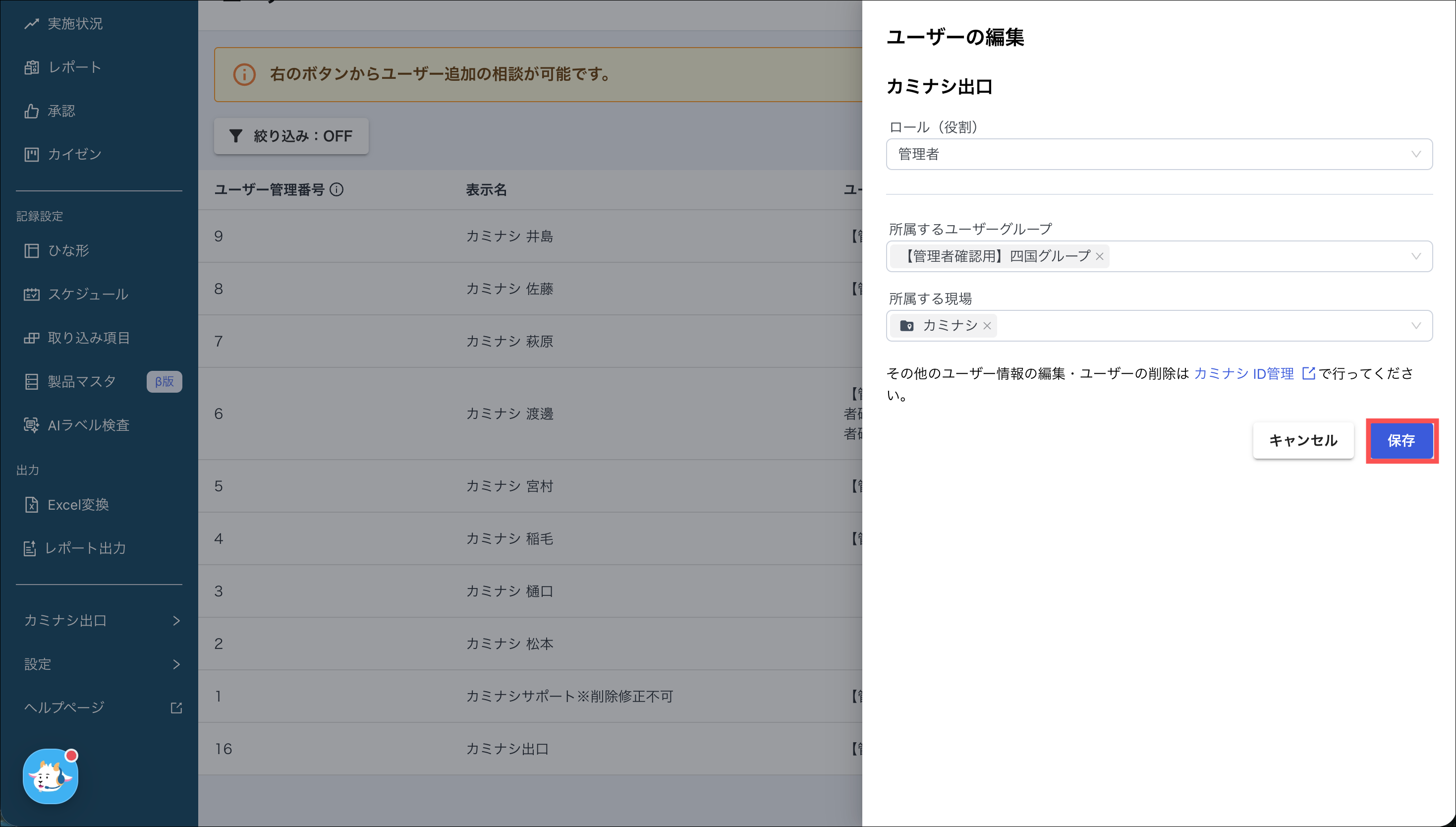
Task: Click the 実施状況 chart icon in the sidebar
Action: click(x=32, y=24)
